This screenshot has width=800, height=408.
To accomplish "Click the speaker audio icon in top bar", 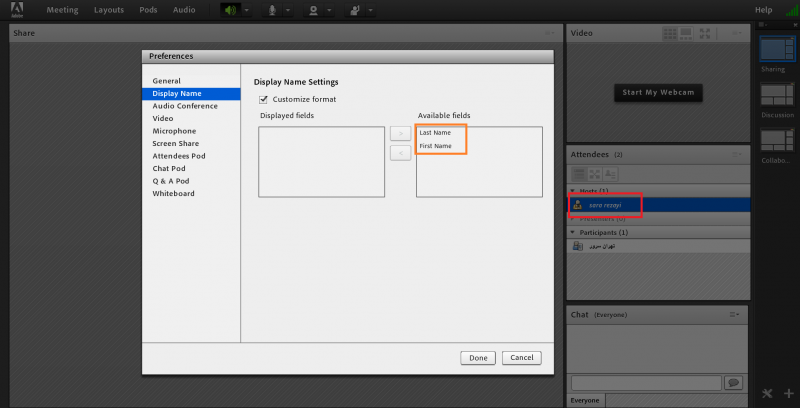I will pyautogui.click(x=231, y=10).
